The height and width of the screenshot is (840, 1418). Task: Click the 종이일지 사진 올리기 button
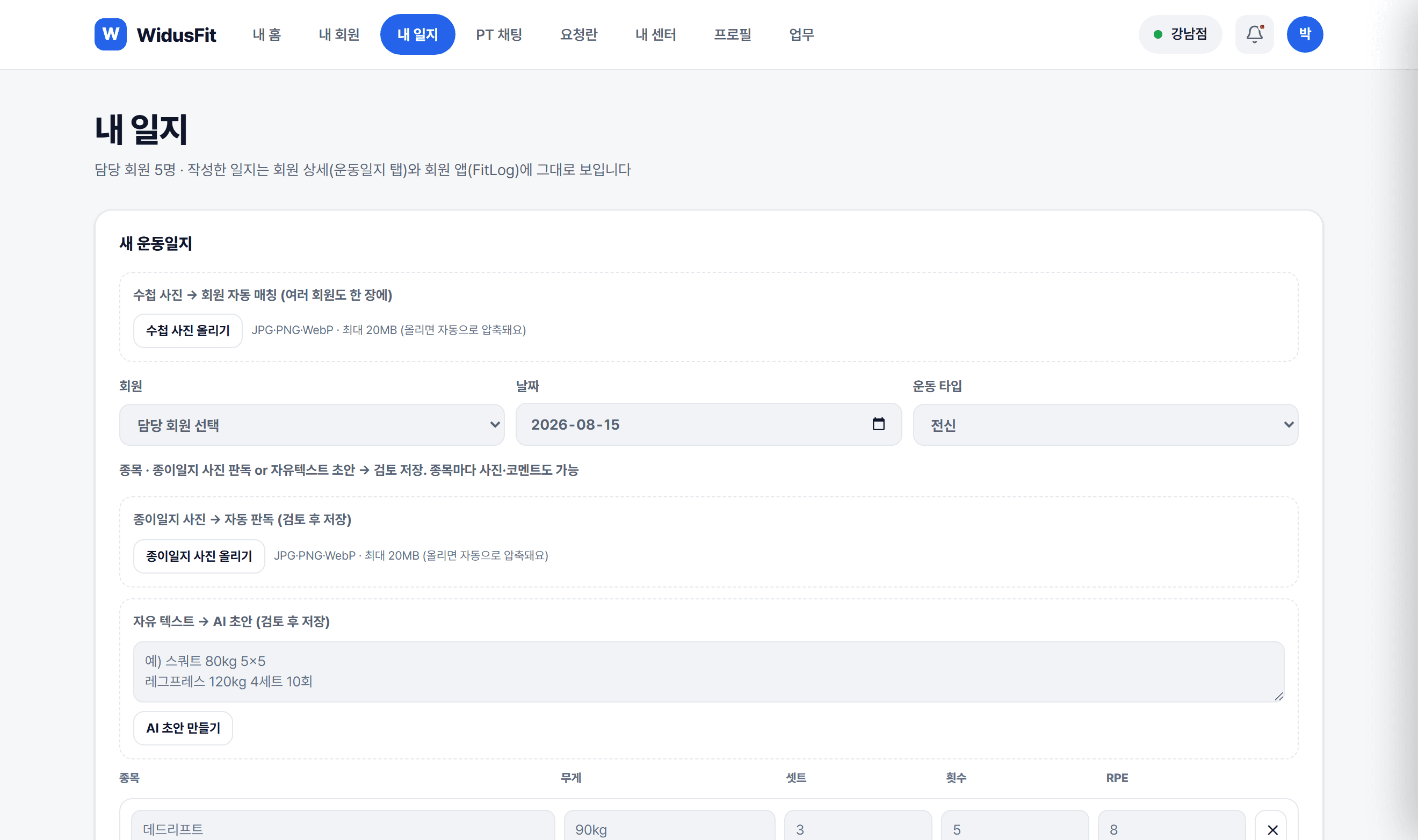coord(199,556)
